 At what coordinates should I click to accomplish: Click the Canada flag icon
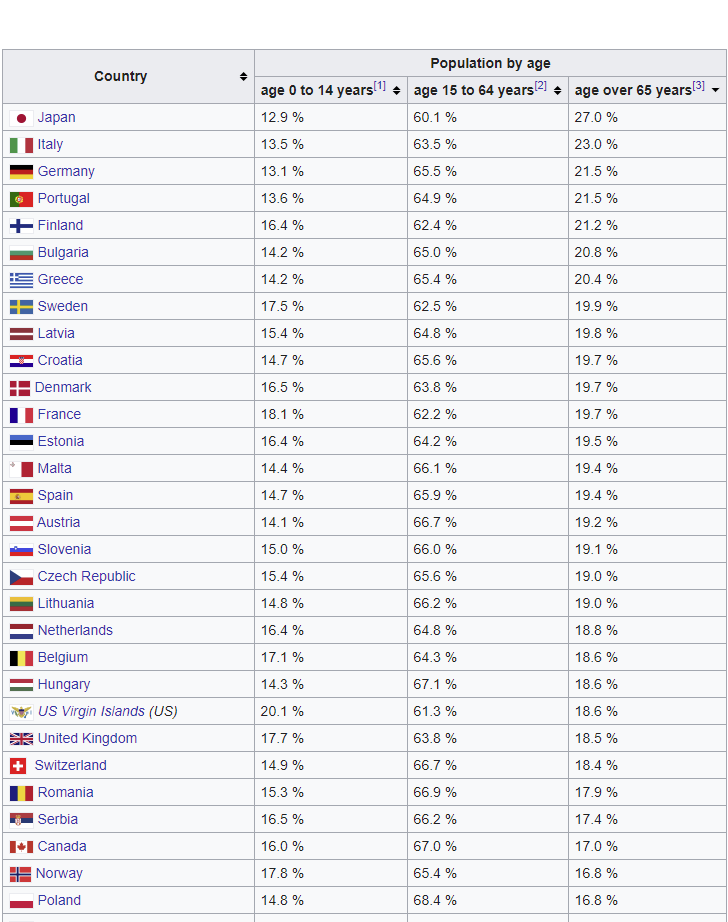click(21, 847)
